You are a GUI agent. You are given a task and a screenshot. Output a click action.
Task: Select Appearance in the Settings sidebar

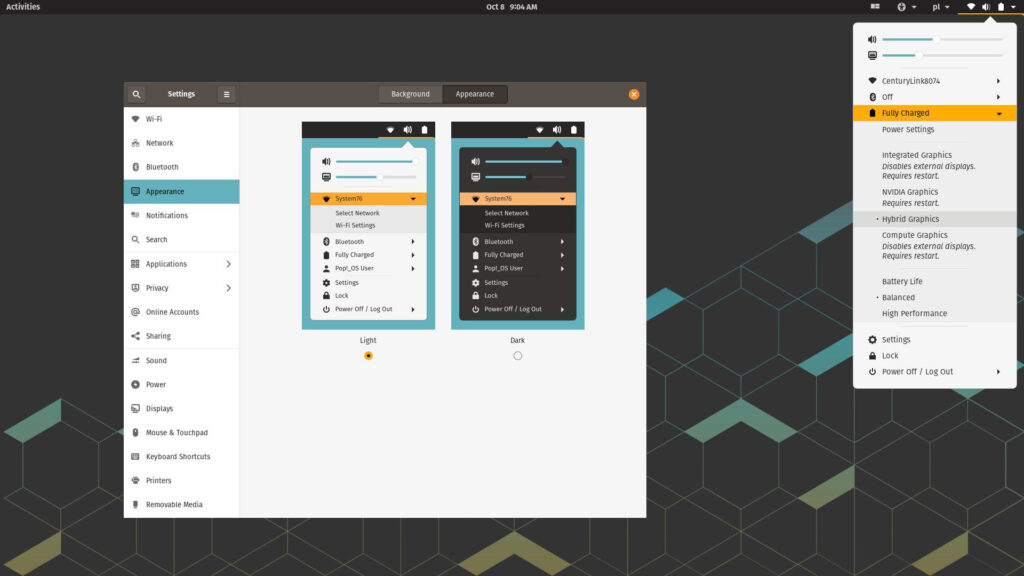pos(182,191)
